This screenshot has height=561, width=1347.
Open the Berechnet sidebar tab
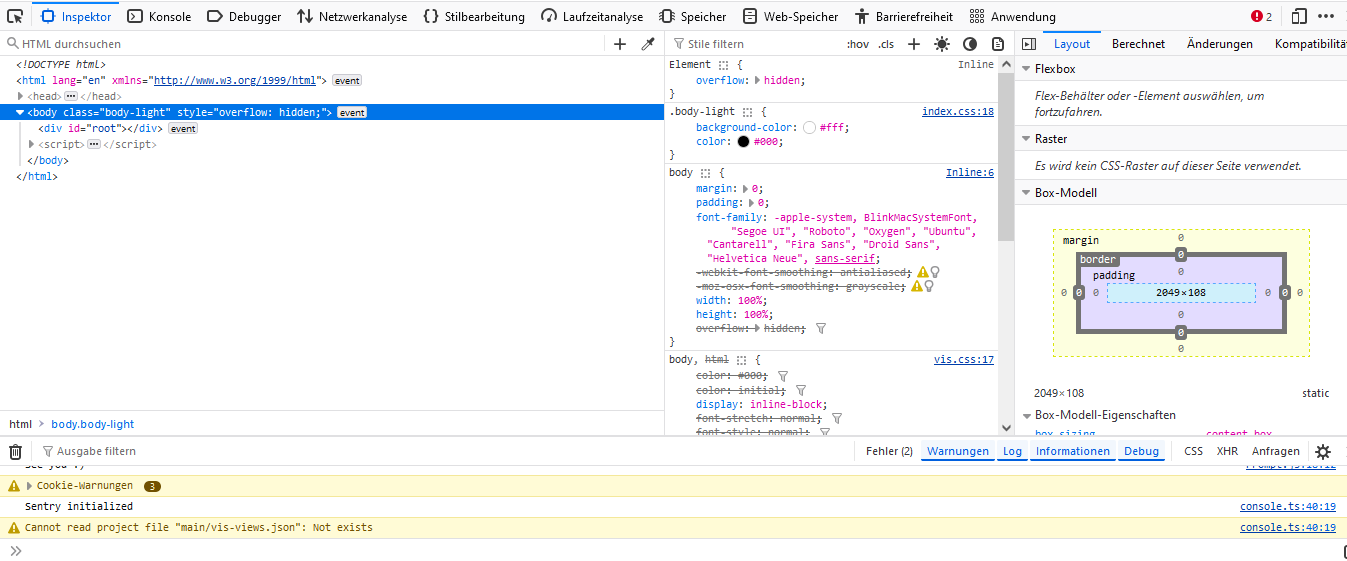tap(1138, 44)
